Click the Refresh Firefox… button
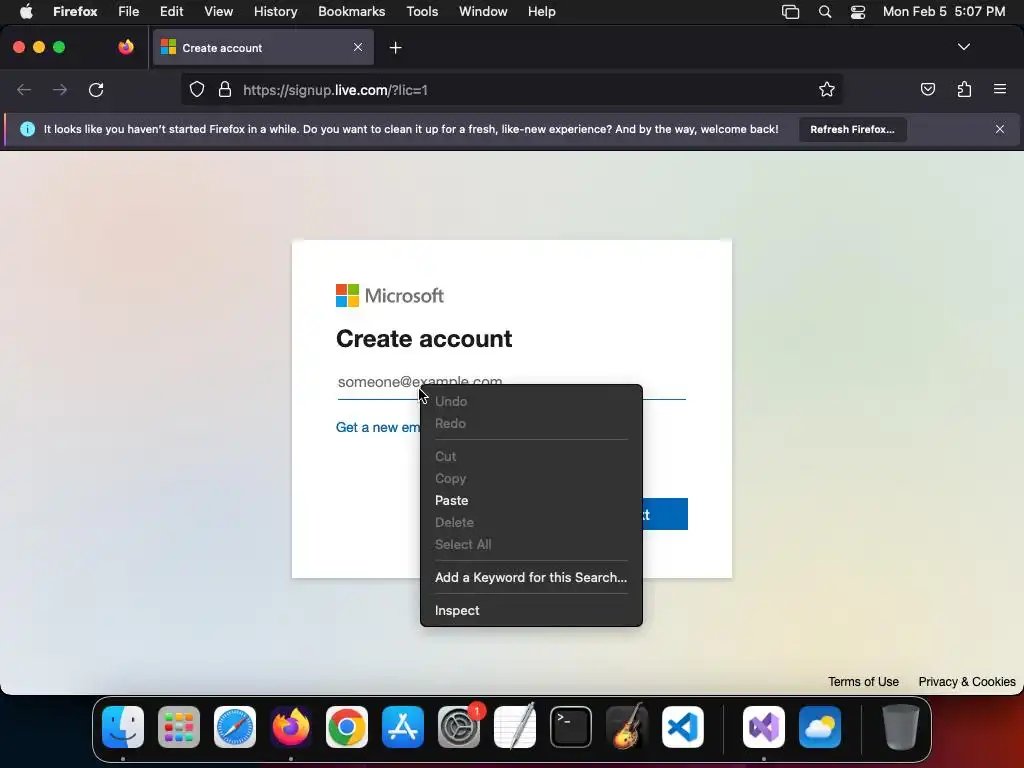1024x768 pixels. tap(852, 129)
